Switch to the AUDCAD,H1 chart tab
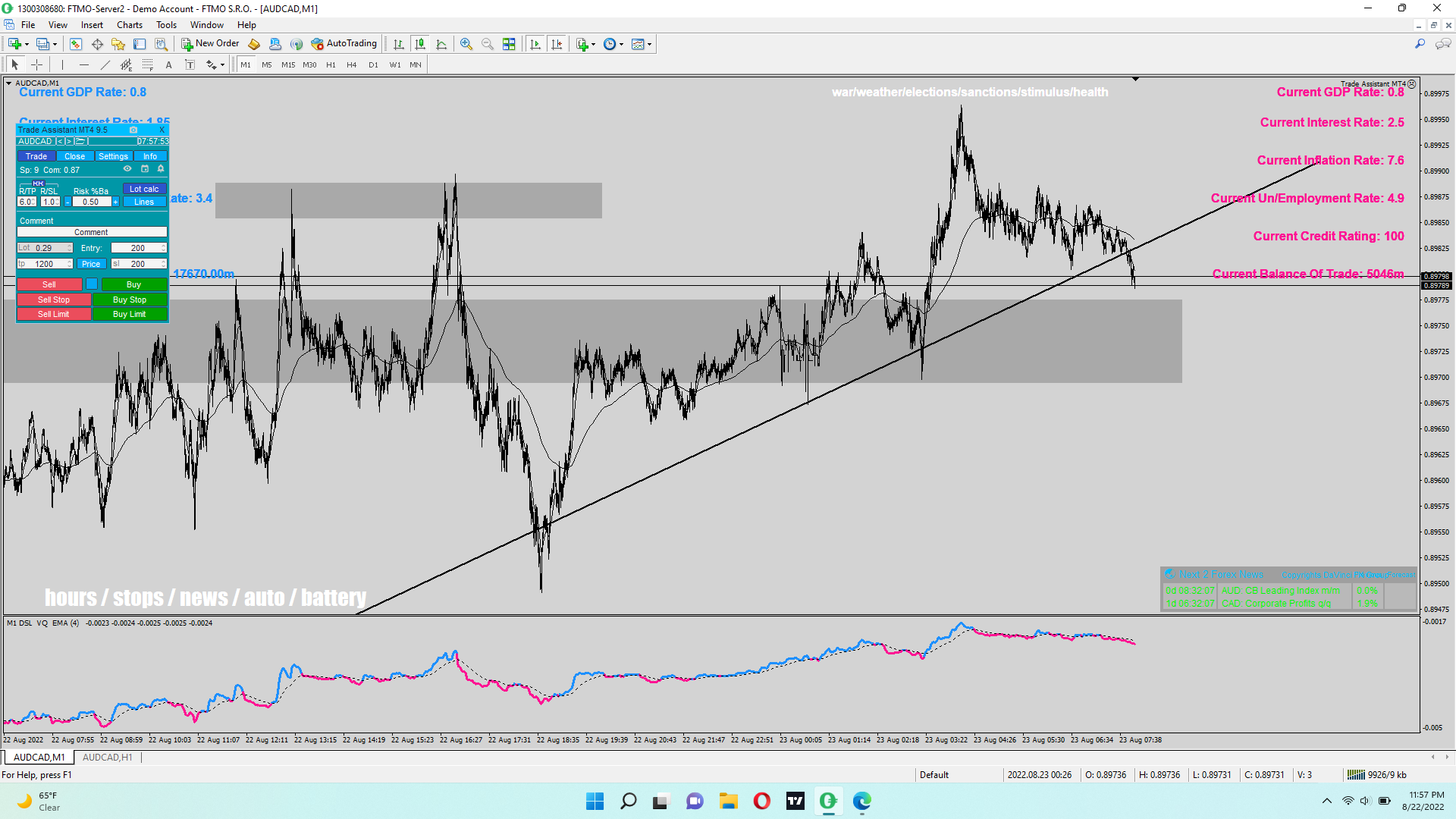The width and height of the screenshot is (1456, 819). point(107,757)
